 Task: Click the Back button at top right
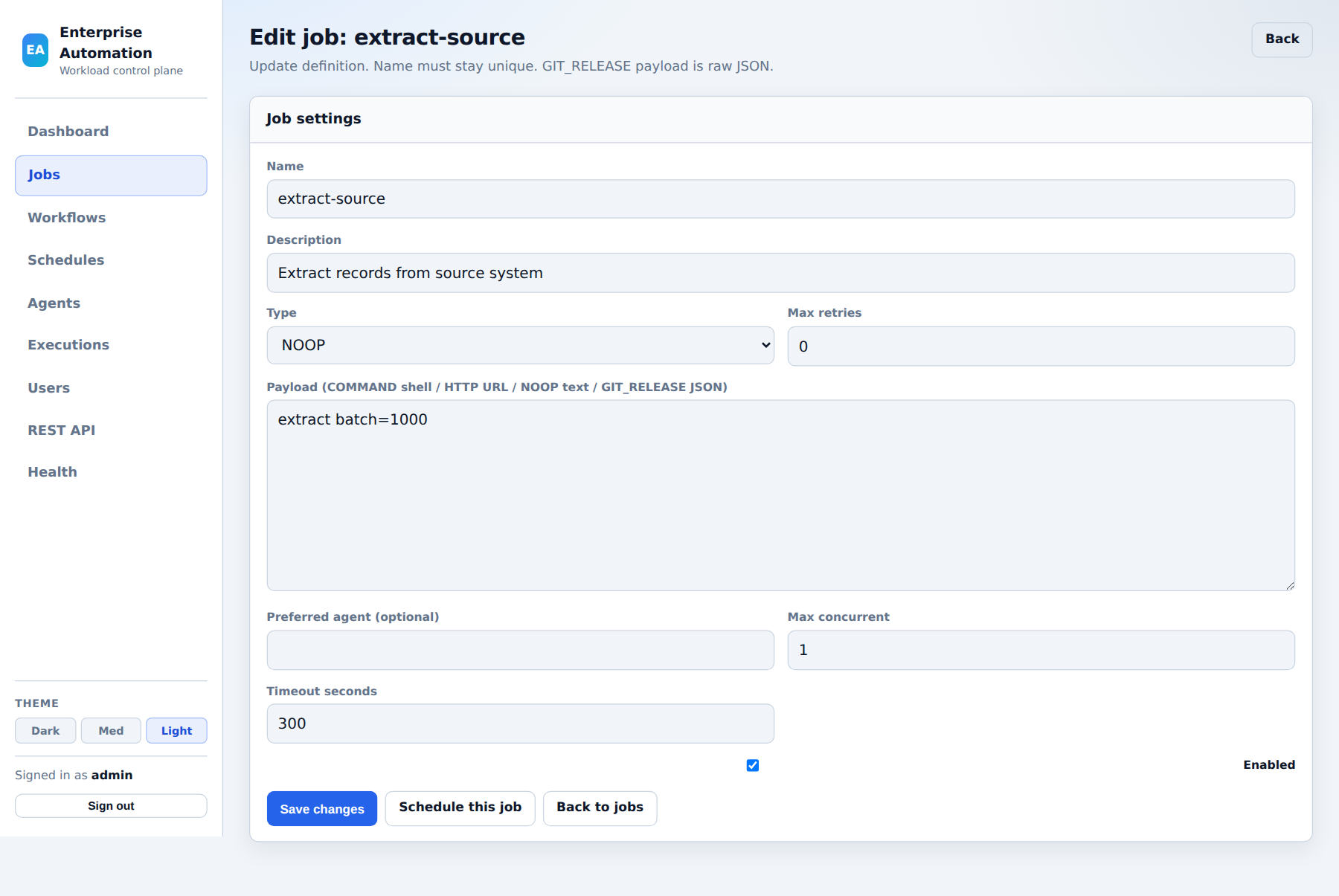click(x=1282, y=39)
